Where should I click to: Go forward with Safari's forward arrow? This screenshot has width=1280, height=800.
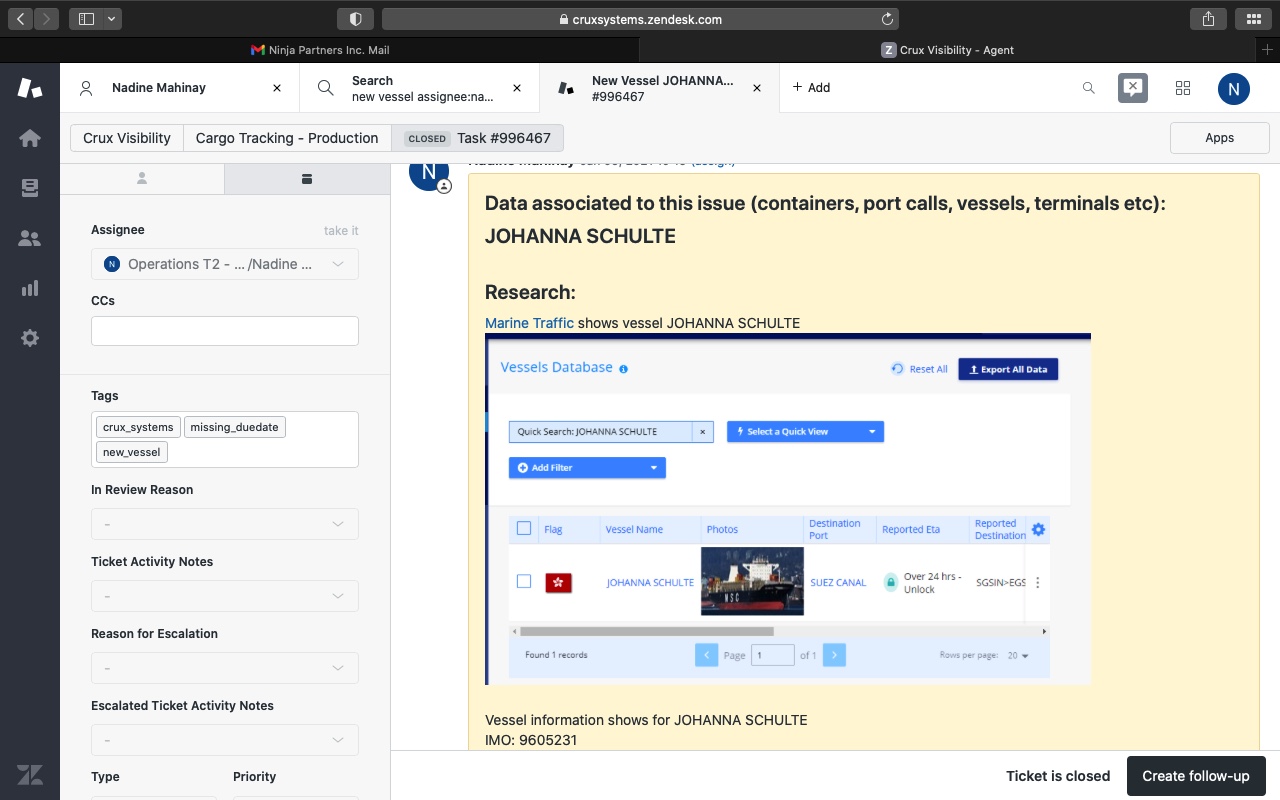point(47,19)
